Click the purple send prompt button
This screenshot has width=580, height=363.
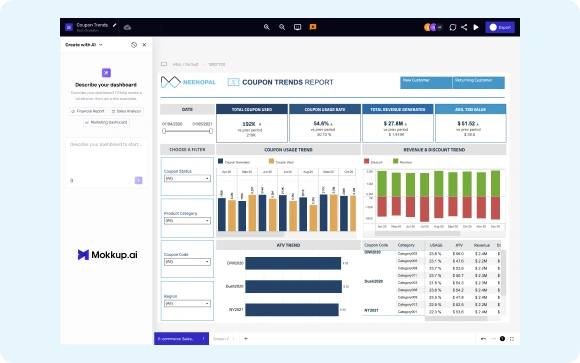click(x=138, y=180)
